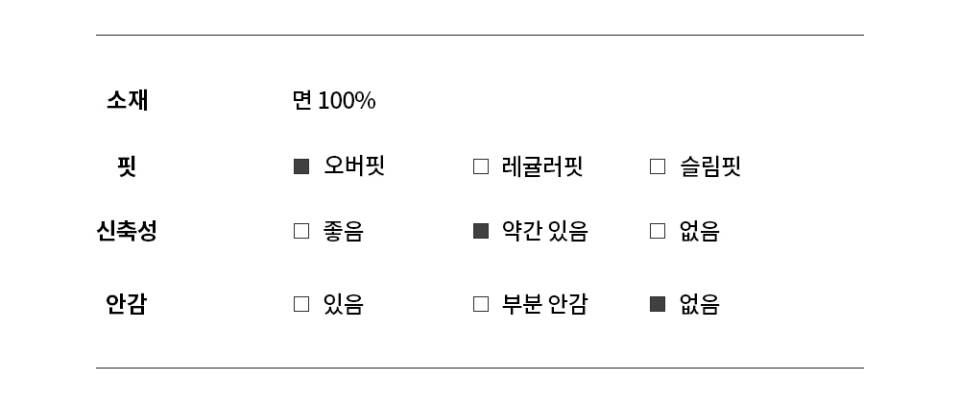
Task: Toggle the 약간 있음 checkbox
Action: click(481, 232)
